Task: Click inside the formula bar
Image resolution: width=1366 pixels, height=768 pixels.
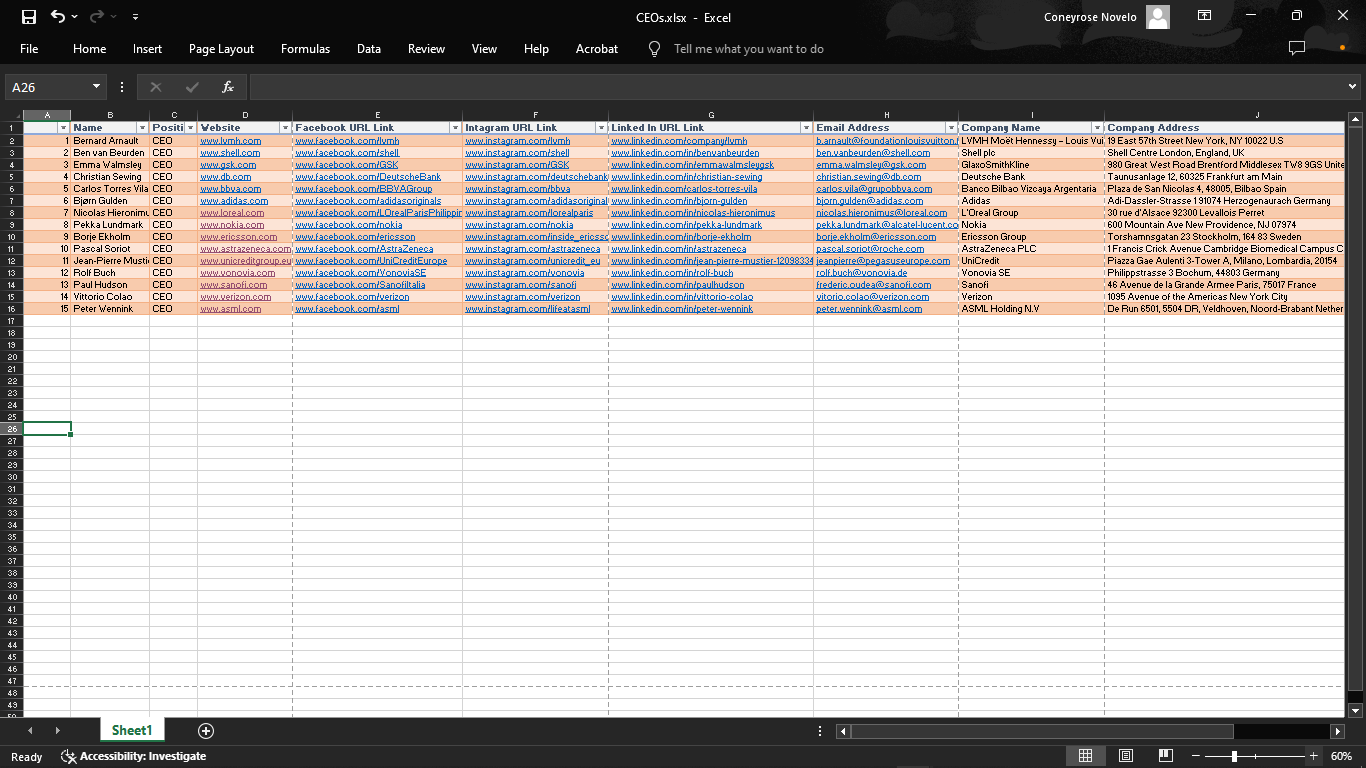Action: pyautogui.click(x=796, y=87)
